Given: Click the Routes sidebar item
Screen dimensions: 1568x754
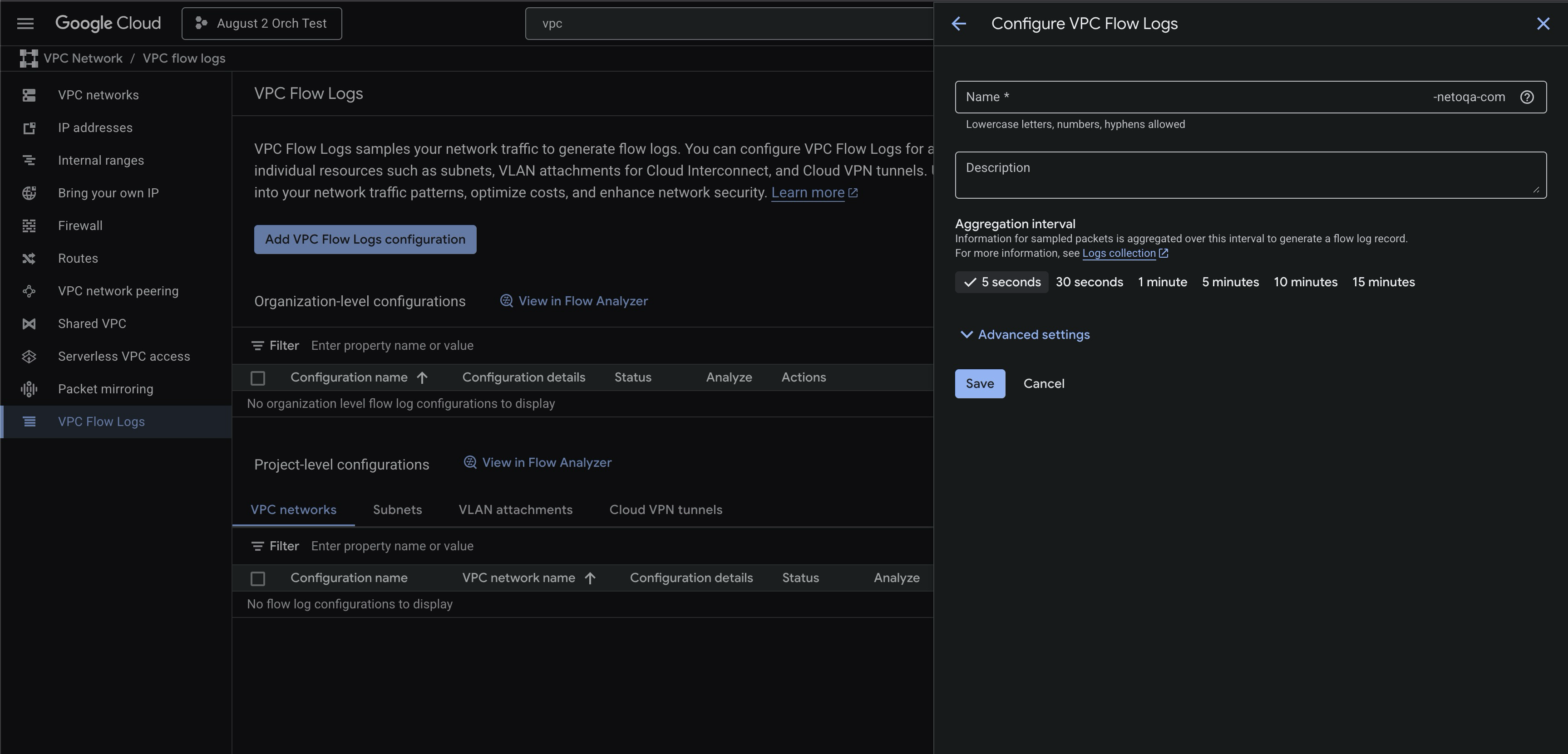Looking at the screenshot, I should coord(78,259).
